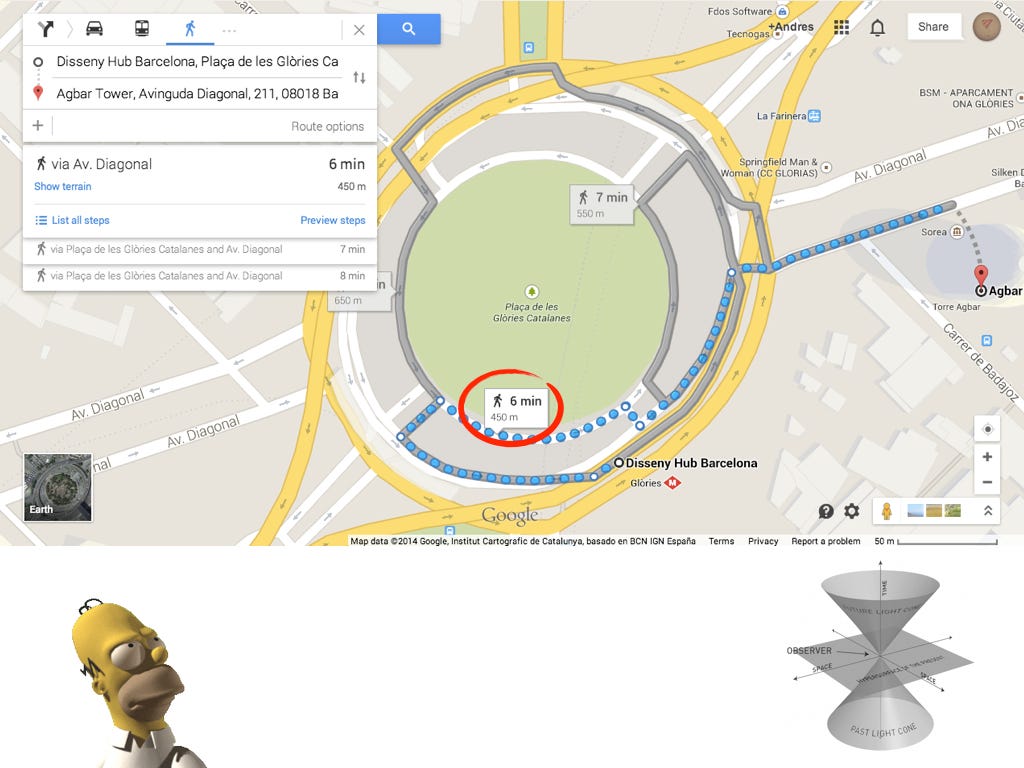Pick up the Pegman Street View icon
The height and width of the screenshot is (768, 1024).
886,511
